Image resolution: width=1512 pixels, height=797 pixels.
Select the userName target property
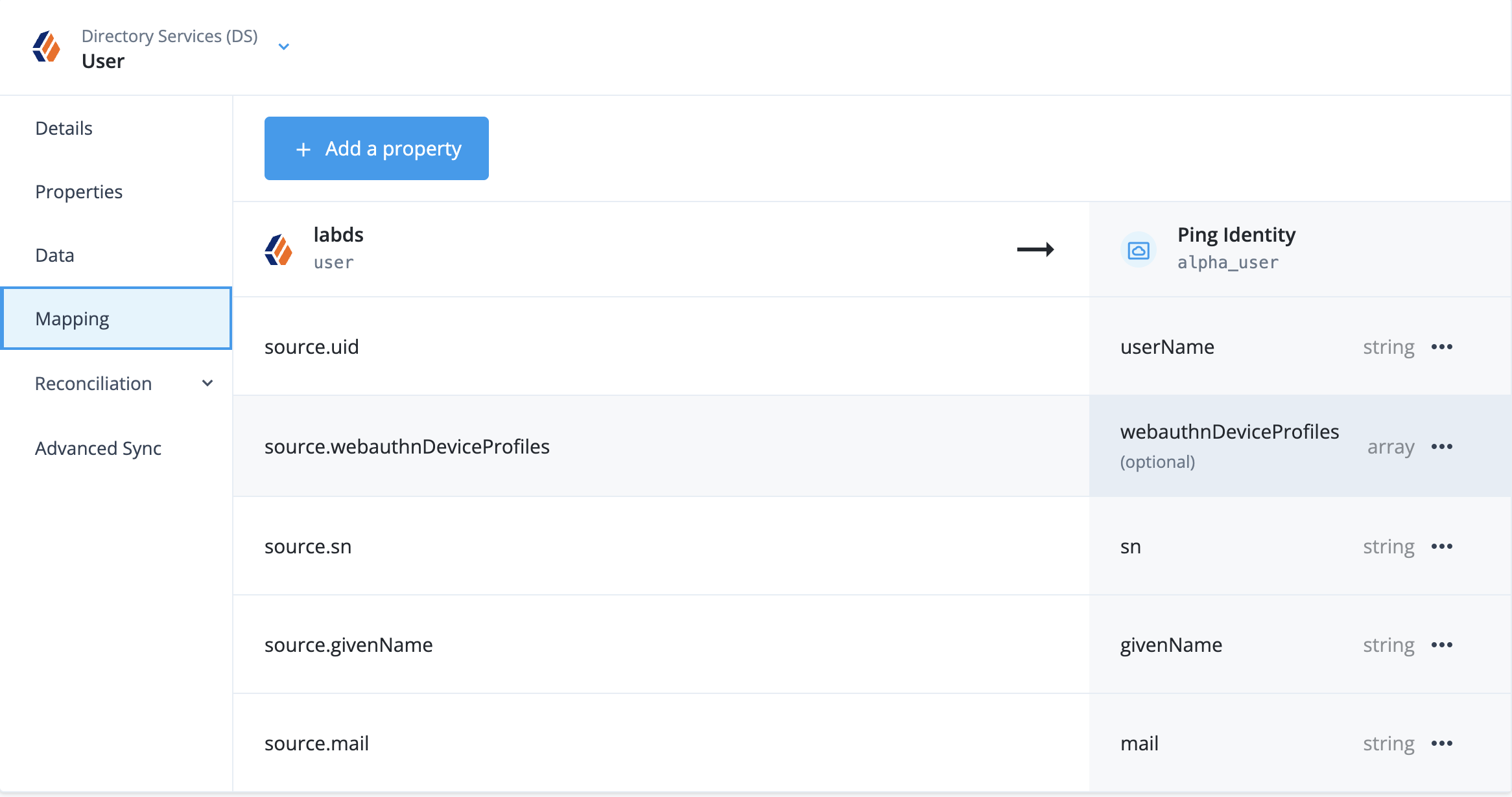click(1167, 347)
